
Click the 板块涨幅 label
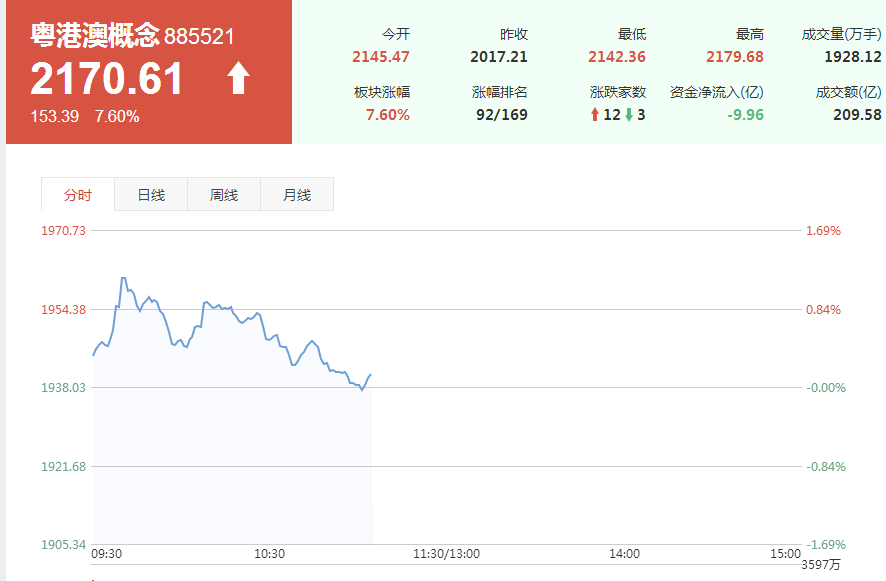pyautogui.click(x=382, y=92)
